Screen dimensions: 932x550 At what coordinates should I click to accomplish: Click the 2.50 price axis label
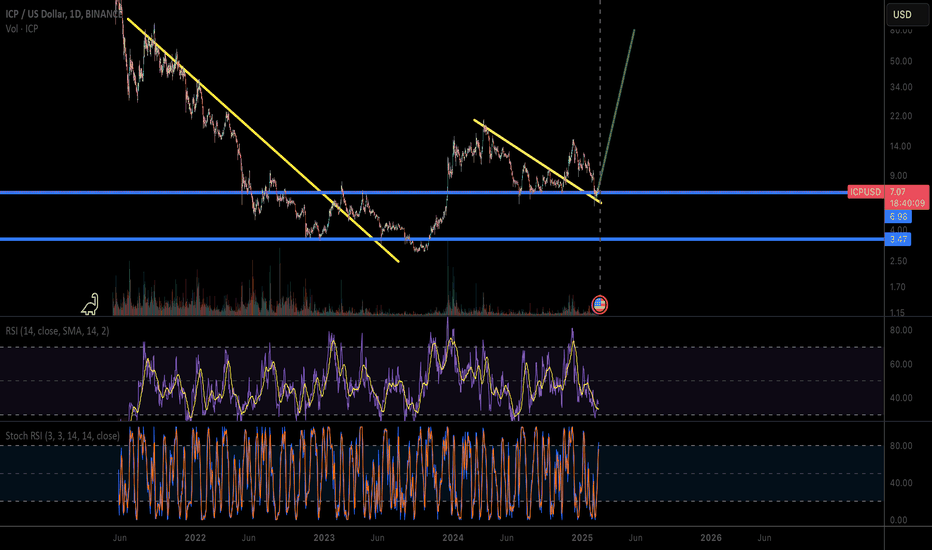pyautogui.click(x=899, y=261)
